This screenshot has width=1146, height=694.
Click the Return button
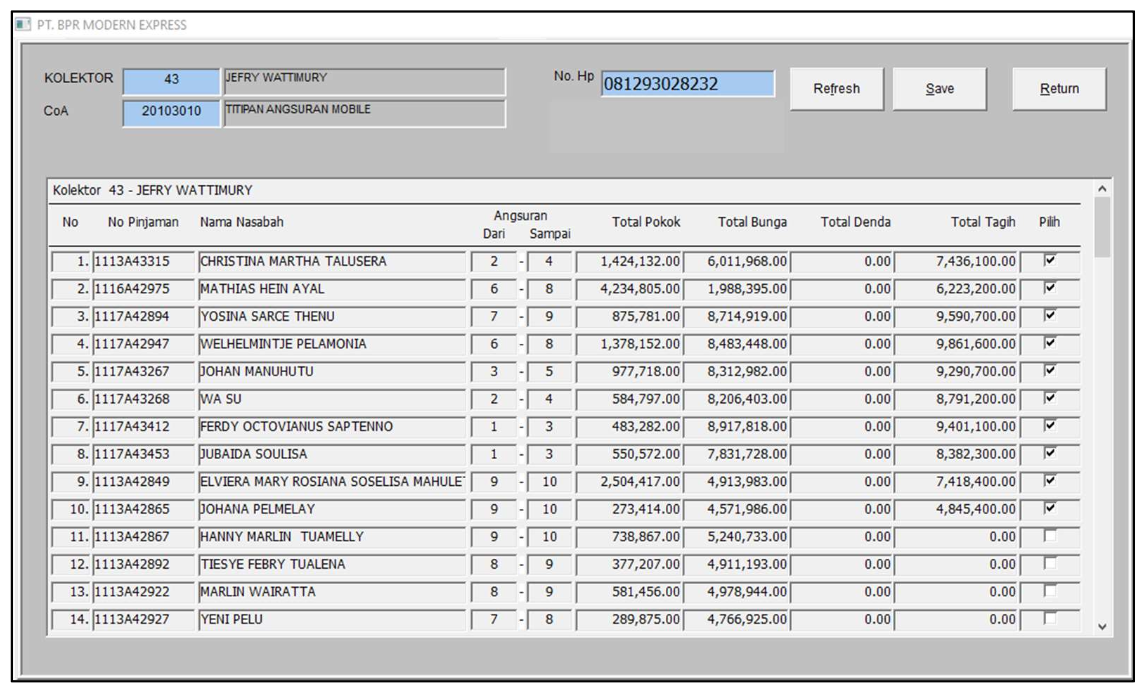[x=1059, y=89]
